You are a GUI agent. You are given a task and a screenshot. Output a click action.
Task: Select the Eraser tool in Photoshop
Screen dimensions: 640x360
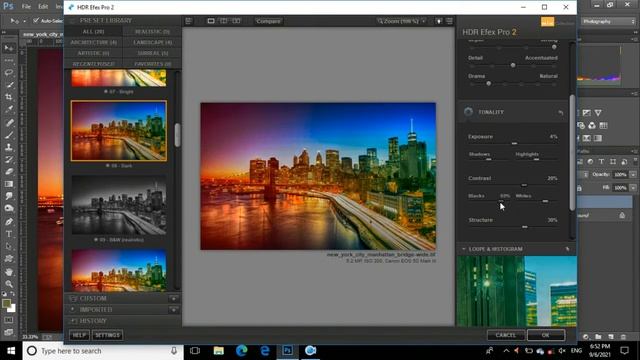9,171
